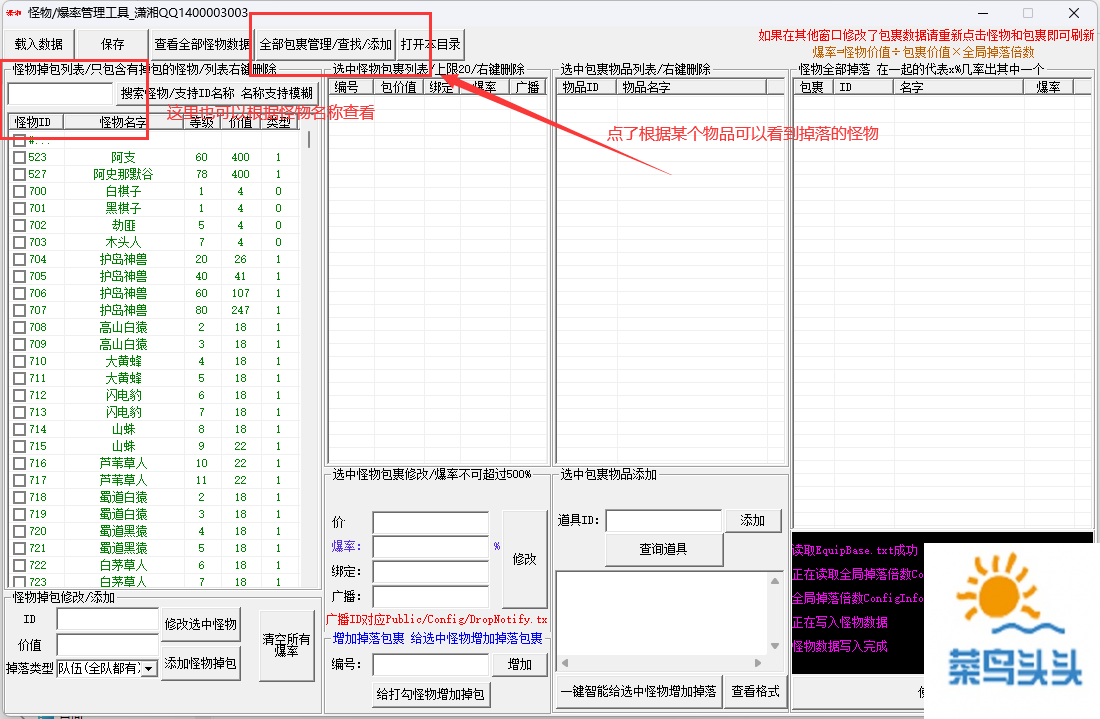This screenshot has width=1100, height=719.
Task: Click the 载入数据 button
Action: point(39,44)
